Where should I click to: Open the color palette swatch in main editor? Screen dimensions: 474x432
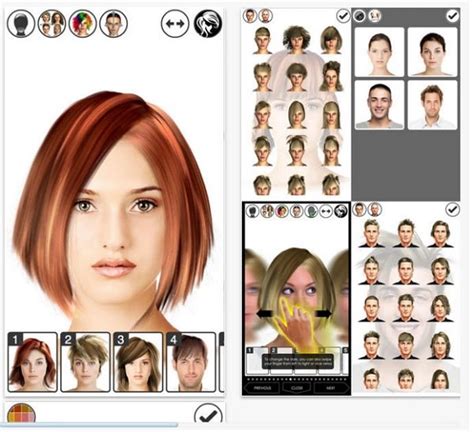coord(22,413)
